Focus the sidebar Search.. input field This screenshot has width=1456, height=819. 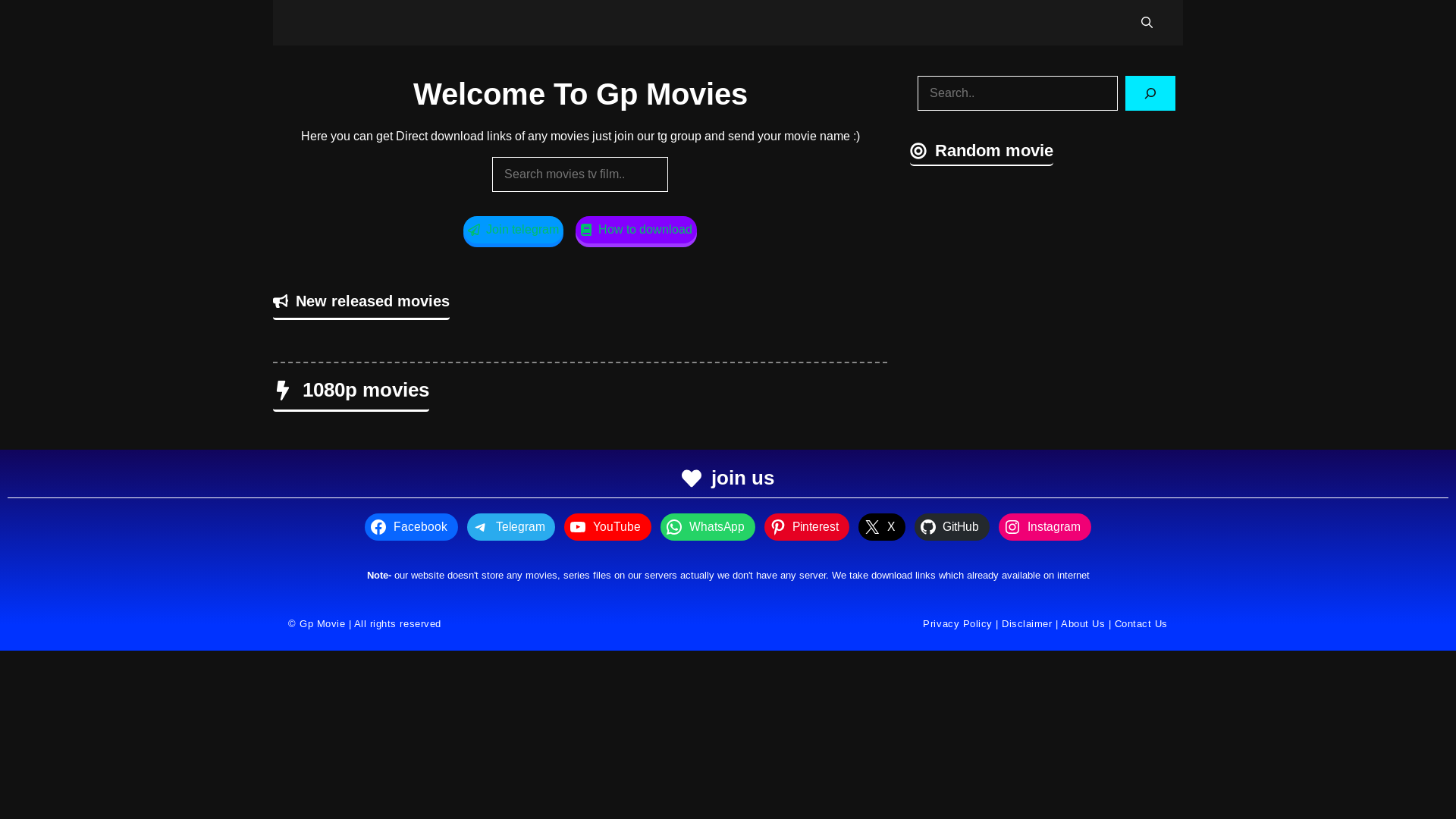(x=1017, y=93)
